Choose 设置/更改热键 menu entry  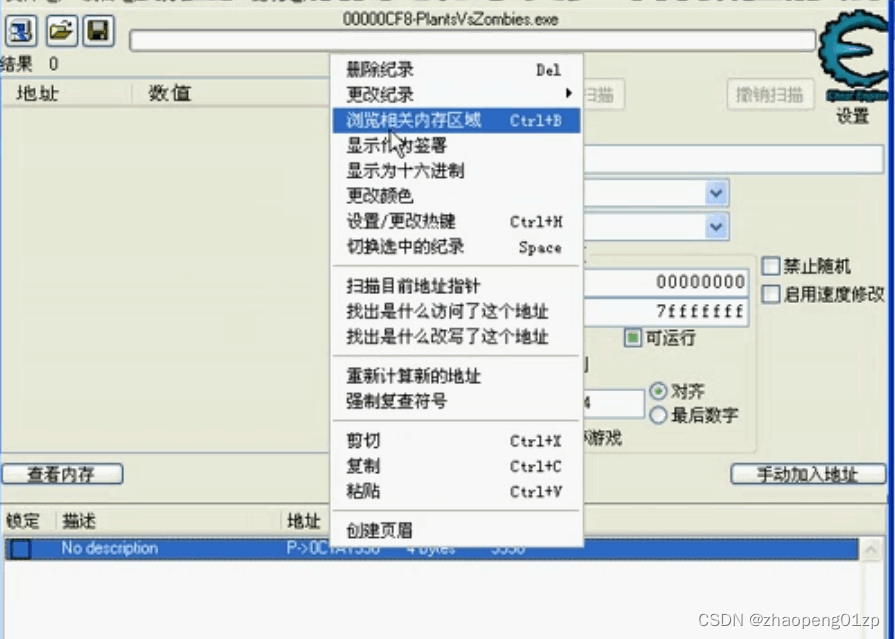(456, 221)
